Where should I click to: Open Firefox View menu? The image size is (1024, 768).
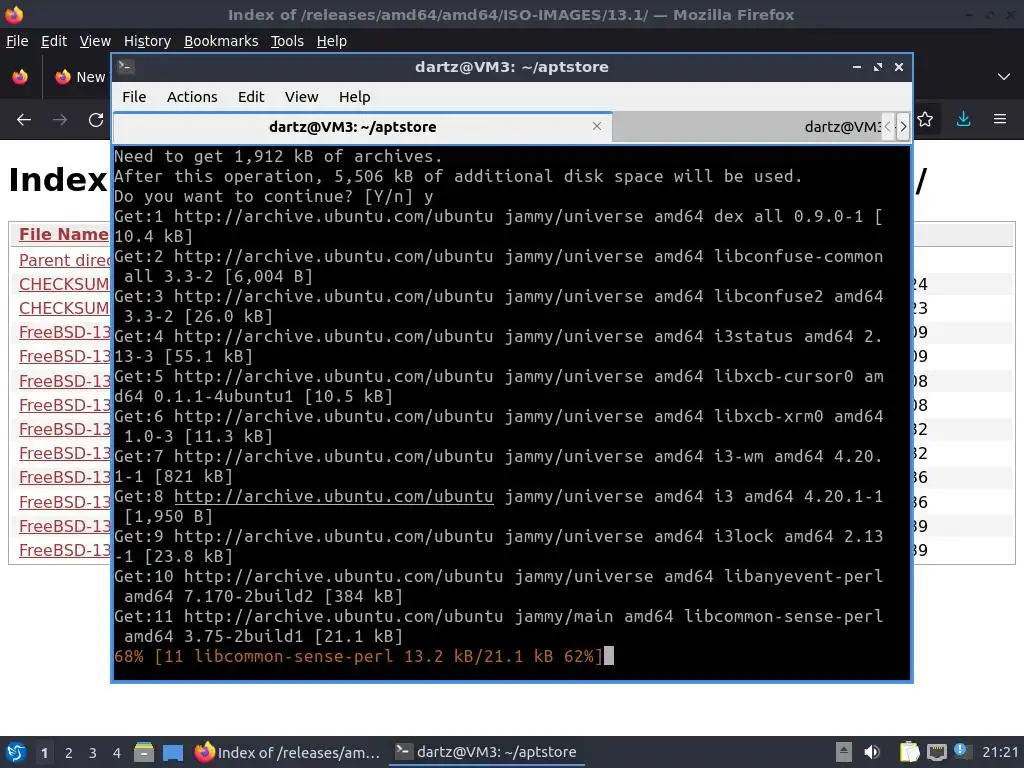point(95,41)
